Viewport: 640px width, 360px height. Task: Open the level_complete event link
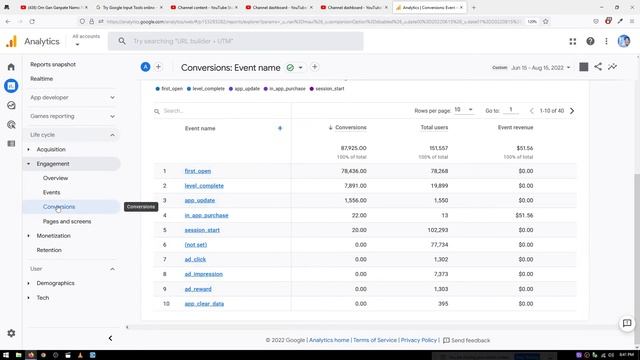pyautogui.click(x=204, y=186)
